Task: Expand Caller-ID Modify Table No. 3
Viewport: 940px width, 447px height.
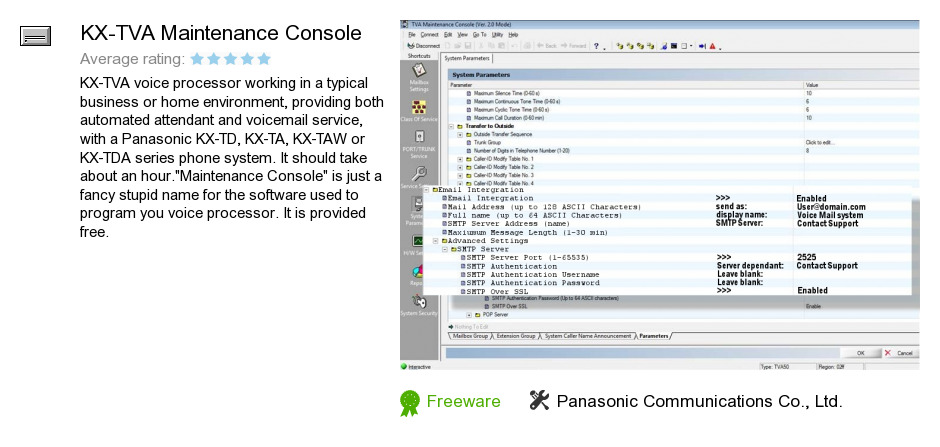Action: (460, 175)
